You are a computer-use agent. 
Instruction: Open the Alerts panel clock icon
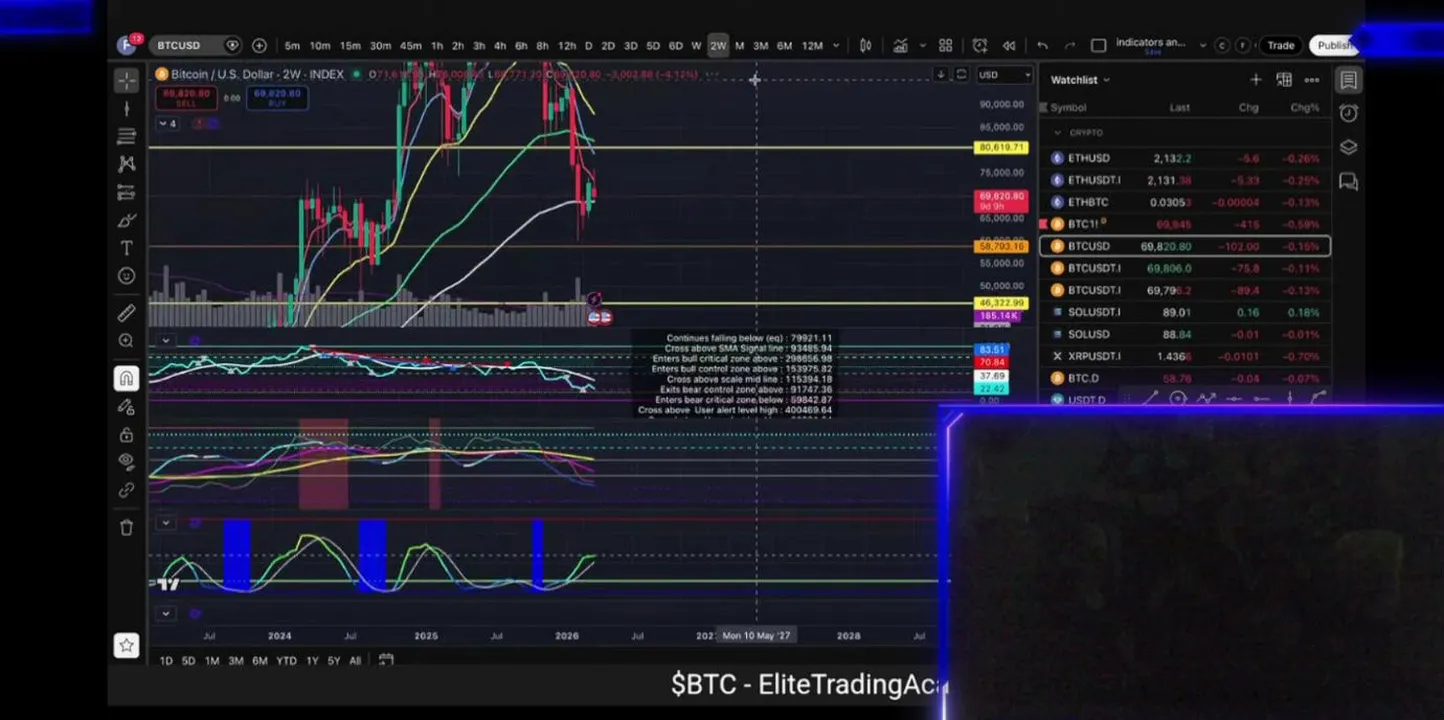click(1348, 113)
